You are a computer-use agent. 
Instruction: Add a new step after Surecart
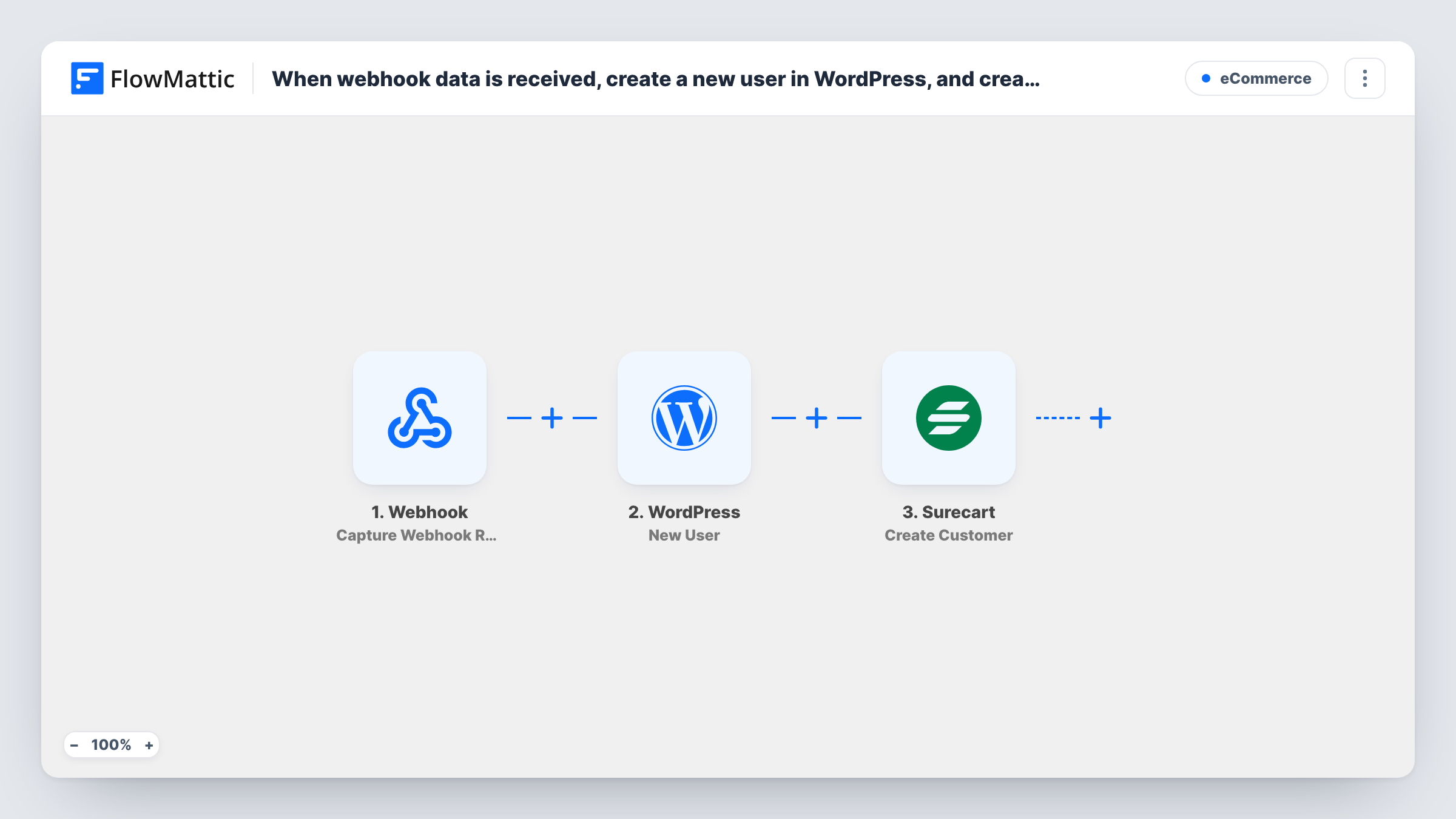click(1100, 418)
